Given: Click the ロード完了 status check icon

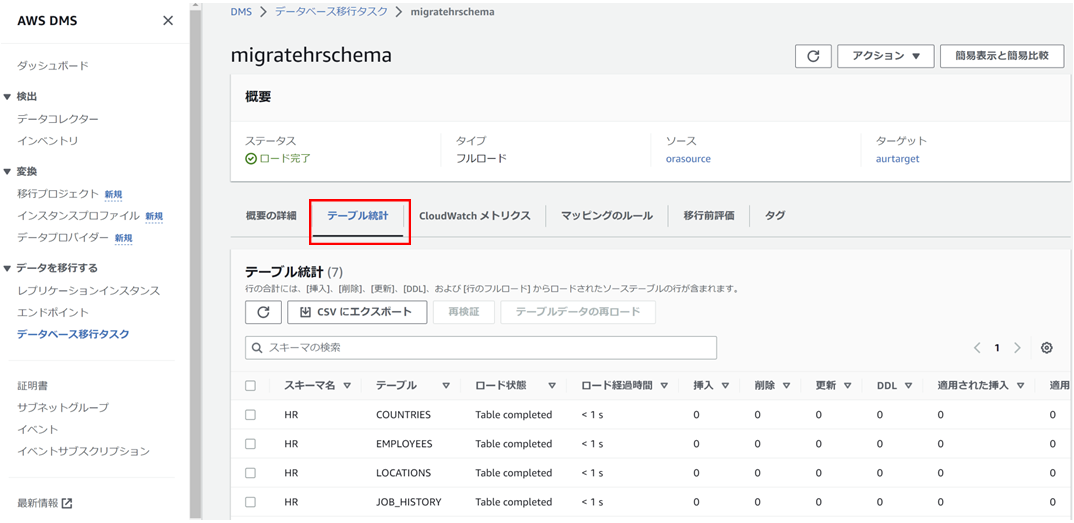Looking at the screenshot, I should [251, 159].
